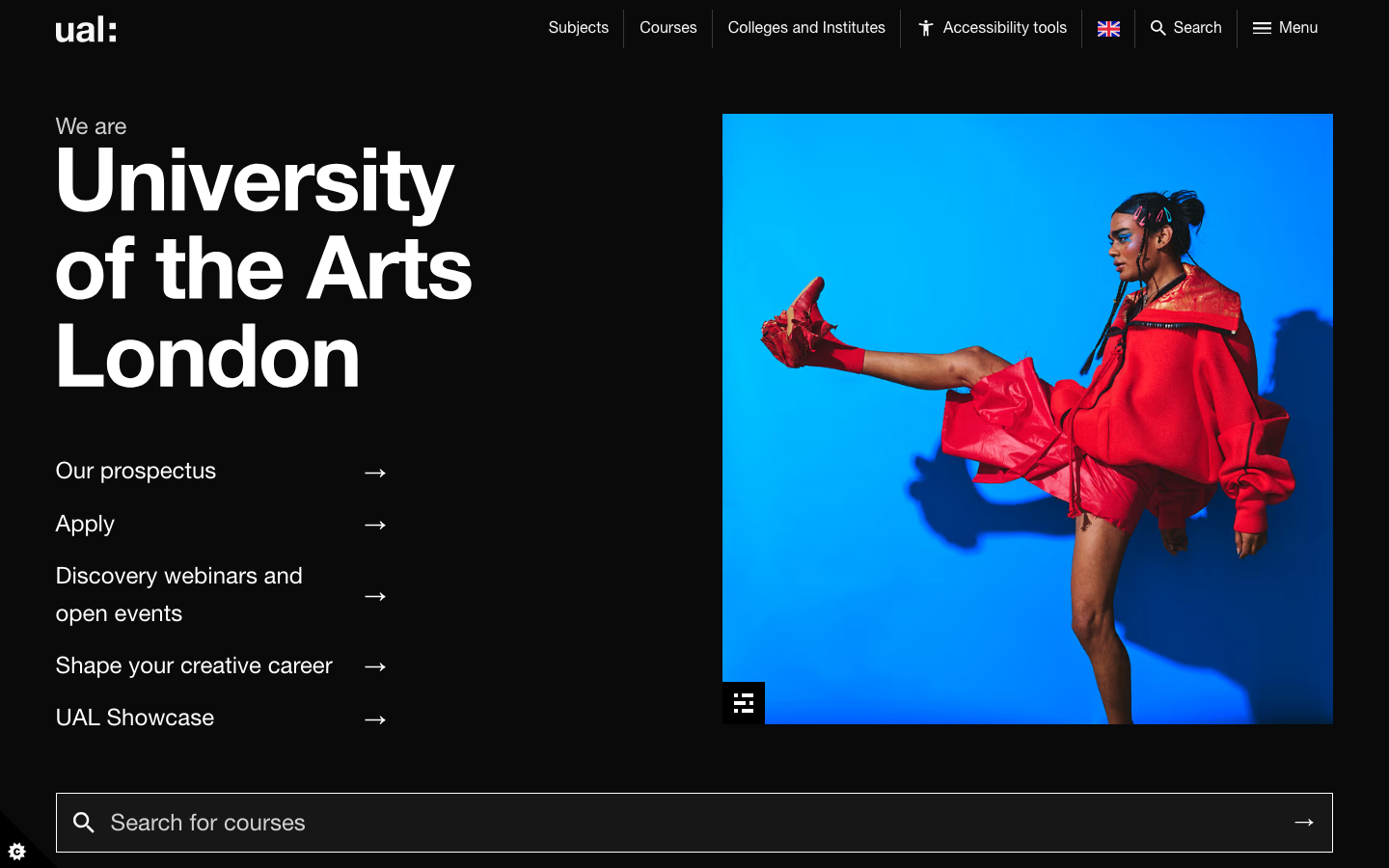
Task: Open cookie settings gear icon
Action: tap(16, 851)
